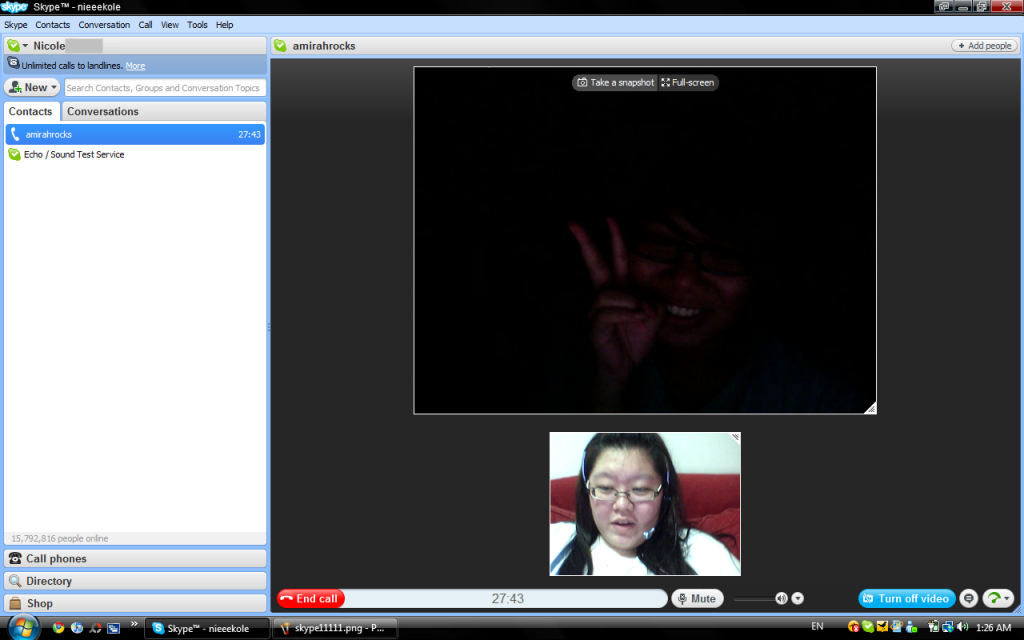Viewport: 1024px width, 640px height.
Task: Open the View menu
Action: coord(170,25)
